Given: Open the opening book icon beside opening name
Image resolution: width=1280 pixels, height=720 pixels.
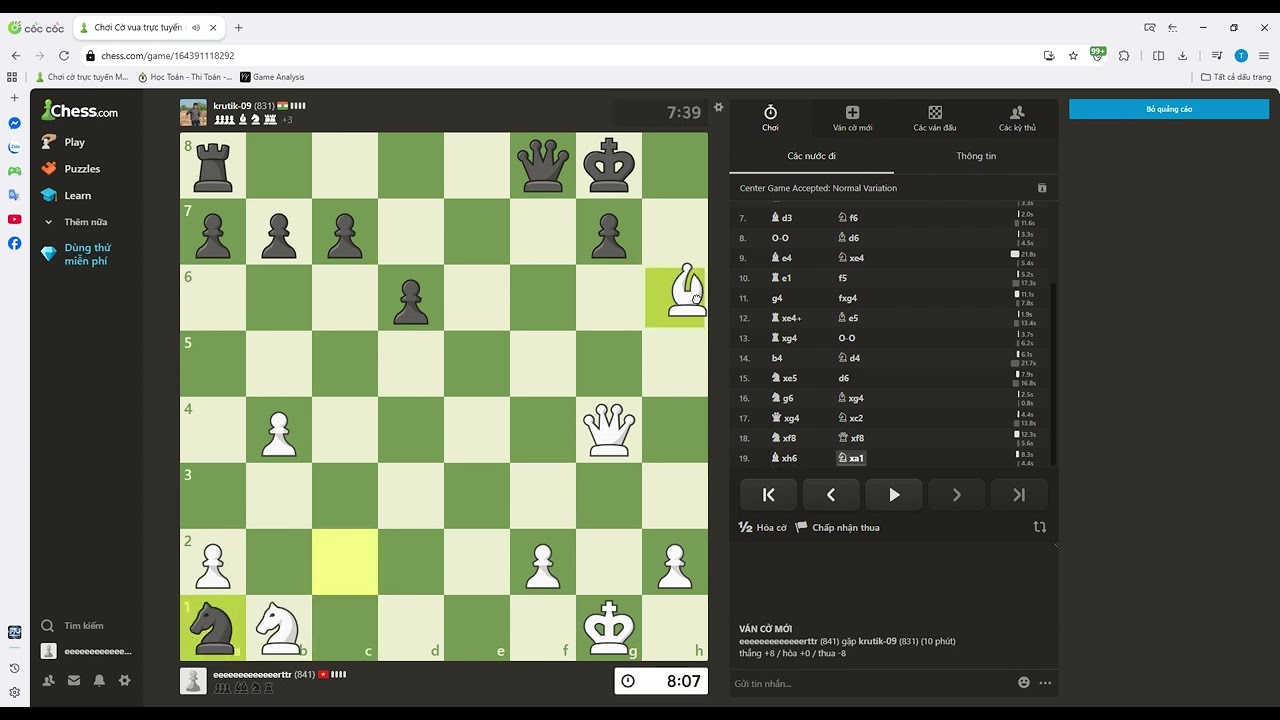Looking at the screenshot, I should (x=1042, y=188).
